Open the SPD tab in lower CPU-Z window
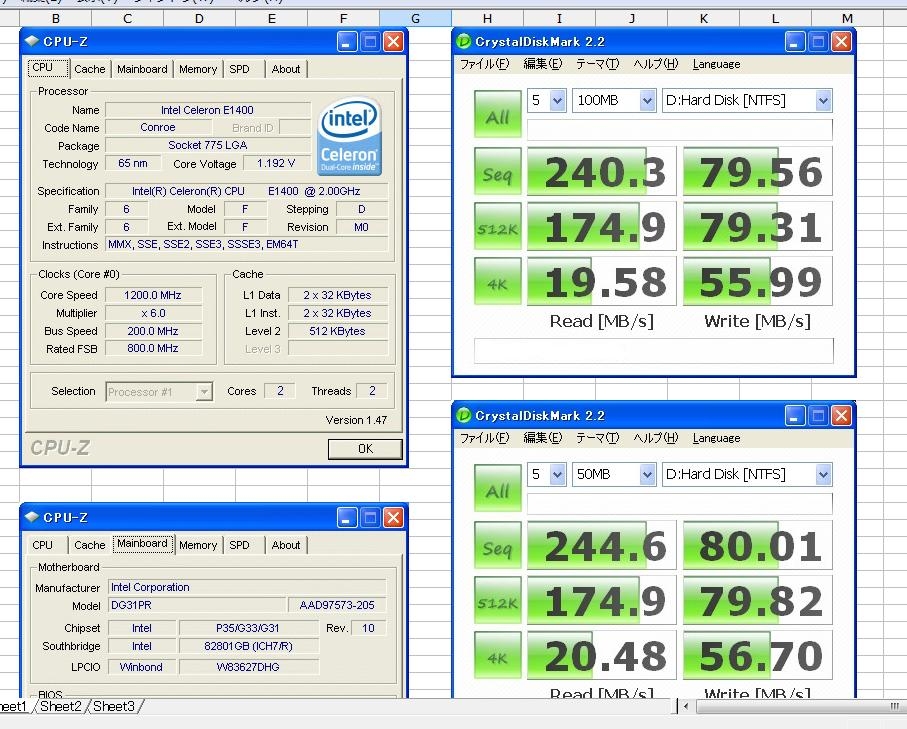907x729 pixels. [239, 545]
